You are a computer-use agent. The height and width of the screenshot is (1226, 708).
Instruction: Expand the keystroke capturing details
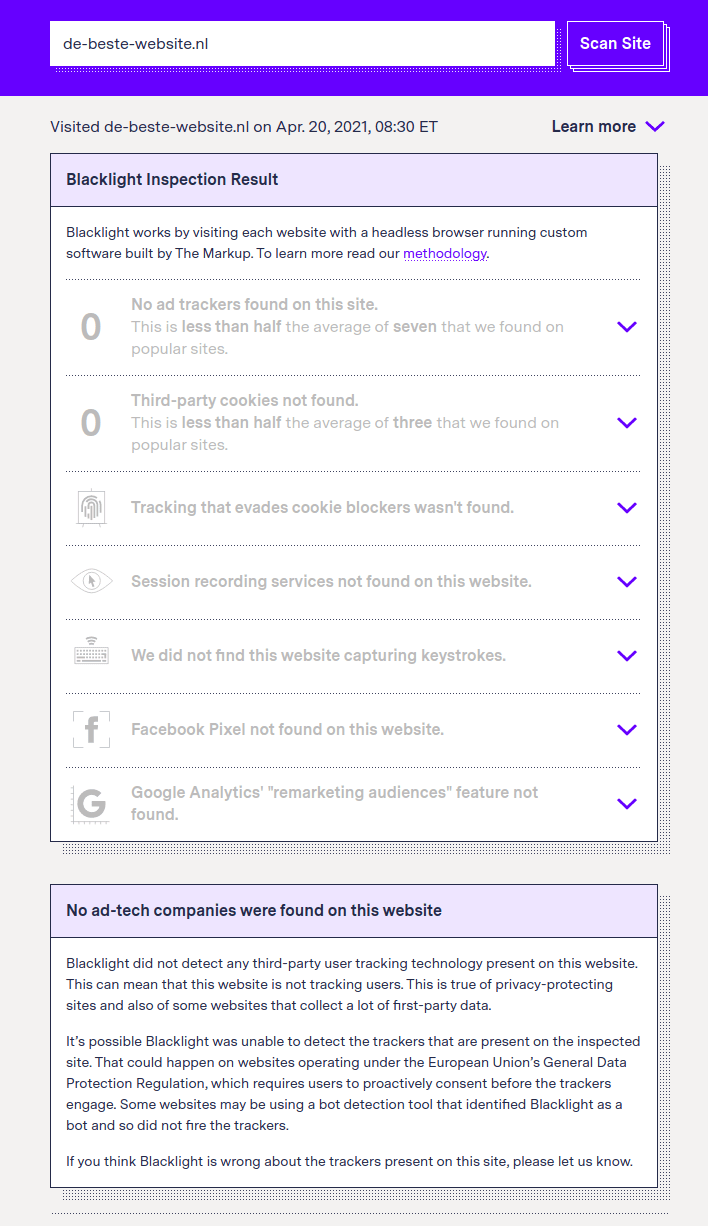627,656
